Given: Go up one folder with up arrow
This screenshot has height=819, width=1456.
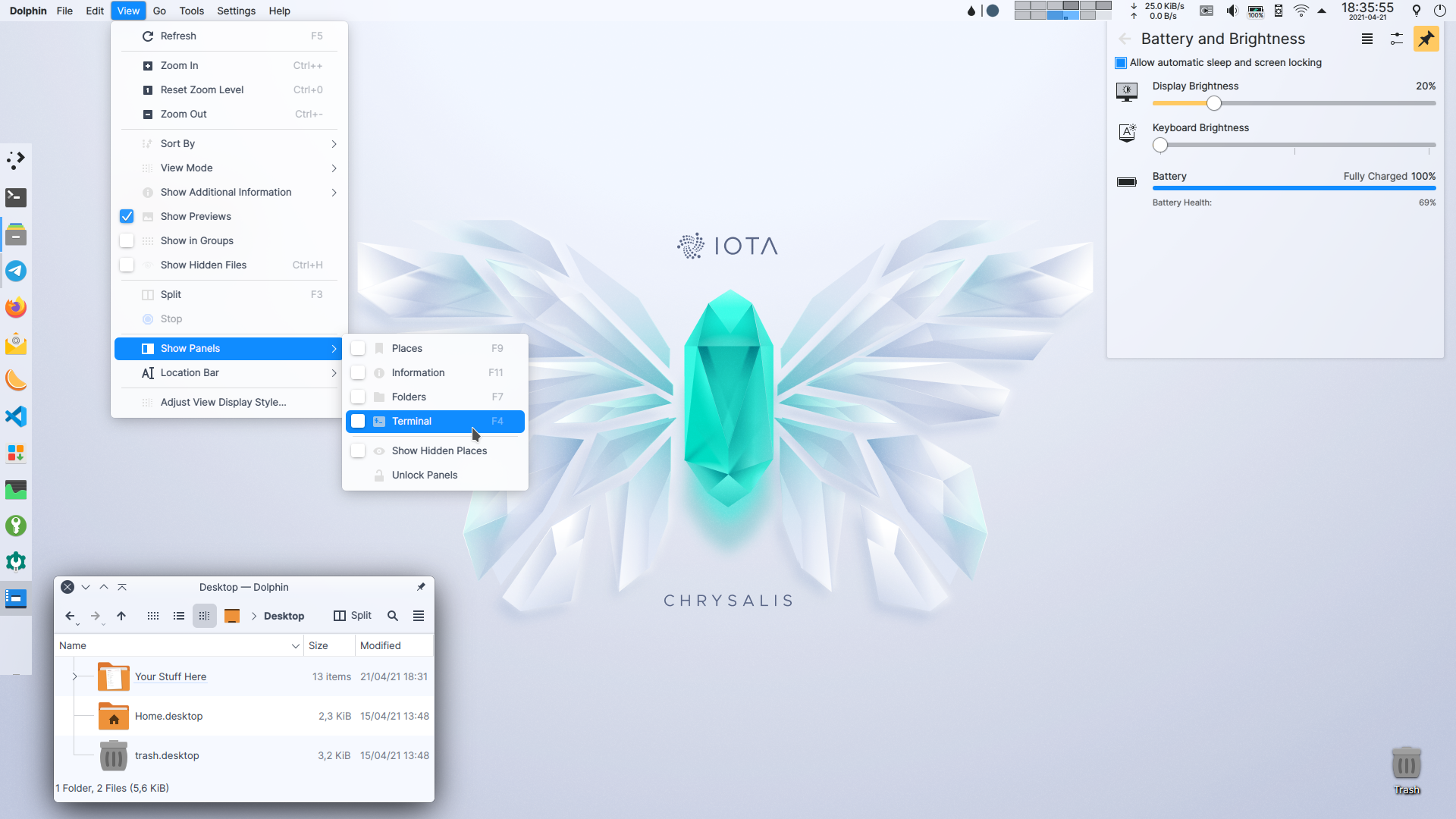Looking at the screenshot, I should pos(121,616).
